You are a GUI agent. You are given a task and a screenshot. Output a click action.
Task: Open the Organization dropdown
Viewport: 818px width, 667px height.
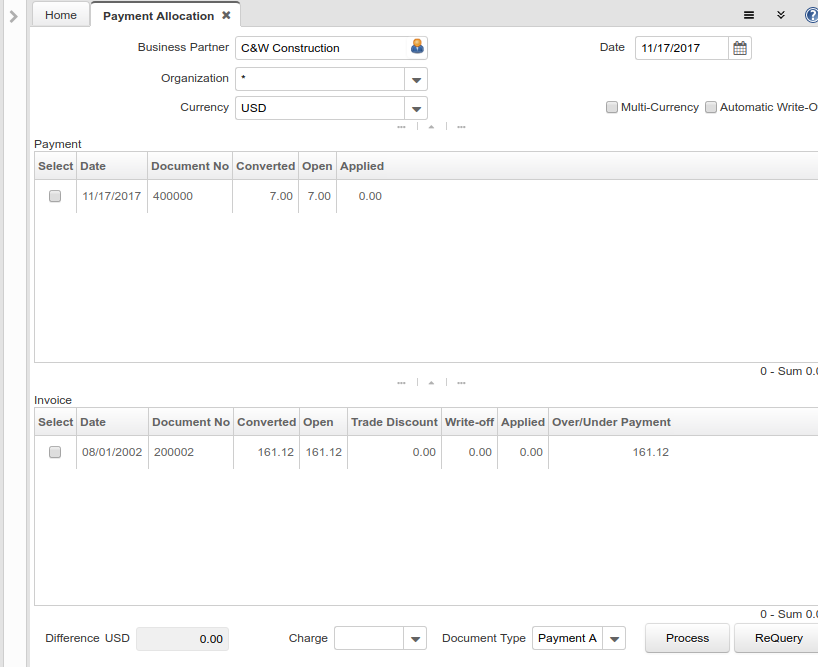416,79
